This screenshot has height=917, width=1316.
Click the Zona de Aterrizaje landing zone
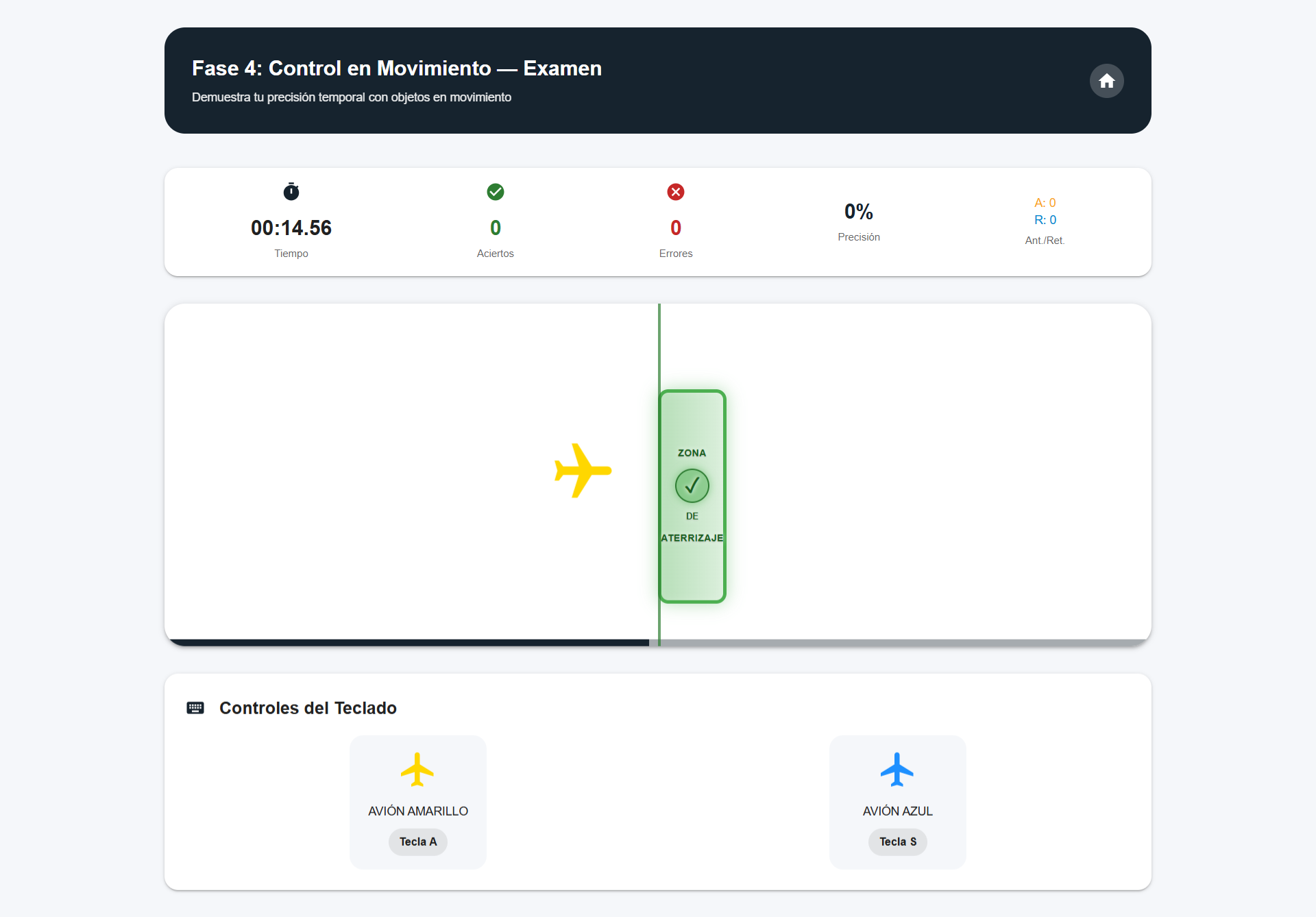pyautogui.click(x=692, y=569)
